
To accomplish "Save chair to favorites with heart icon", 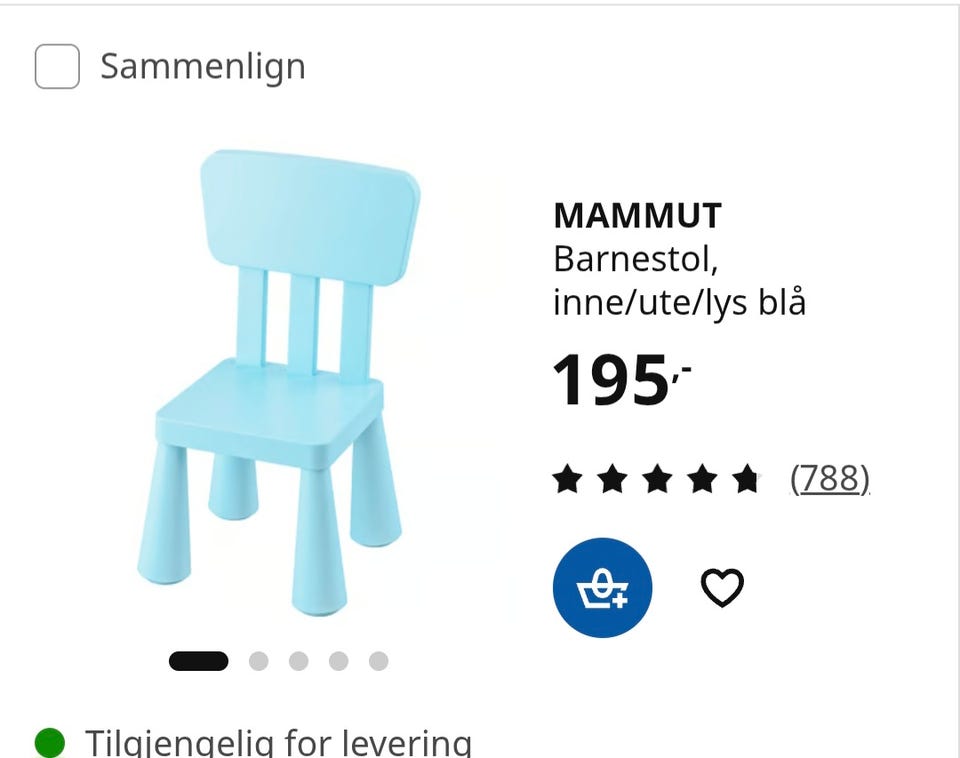I will coord(722,588).
